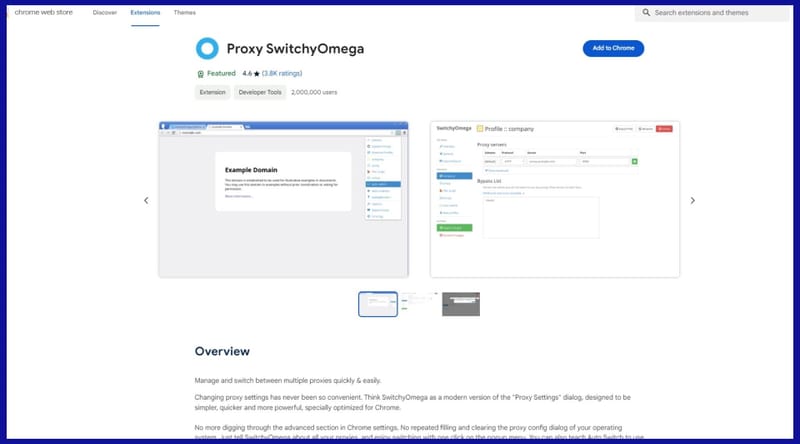Open the Discover tab

104,13
